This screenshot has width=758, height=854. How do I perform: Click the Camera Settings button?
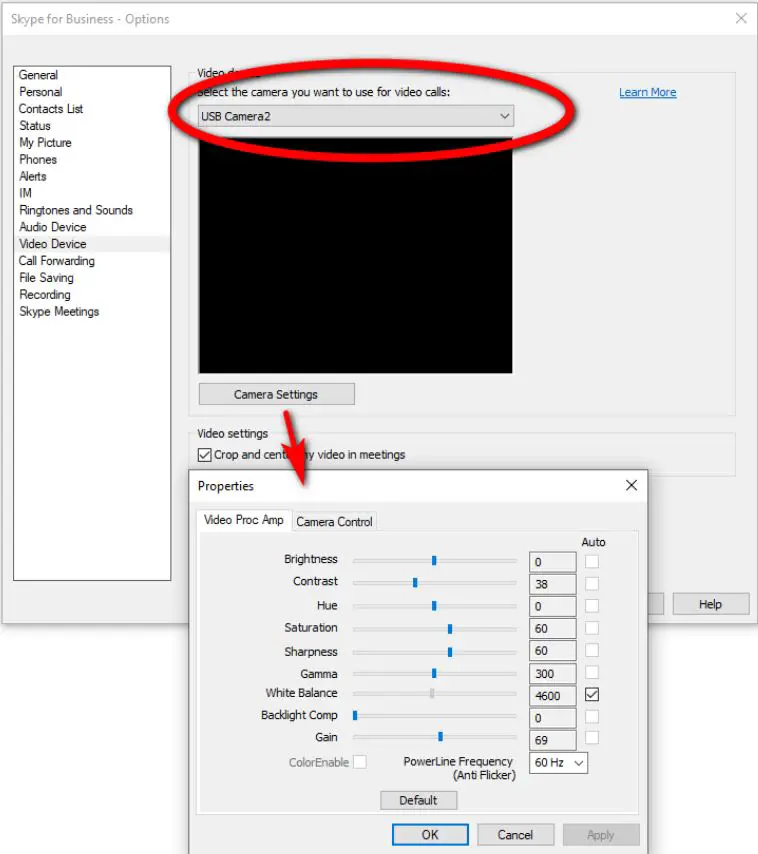tap(277, 394)
